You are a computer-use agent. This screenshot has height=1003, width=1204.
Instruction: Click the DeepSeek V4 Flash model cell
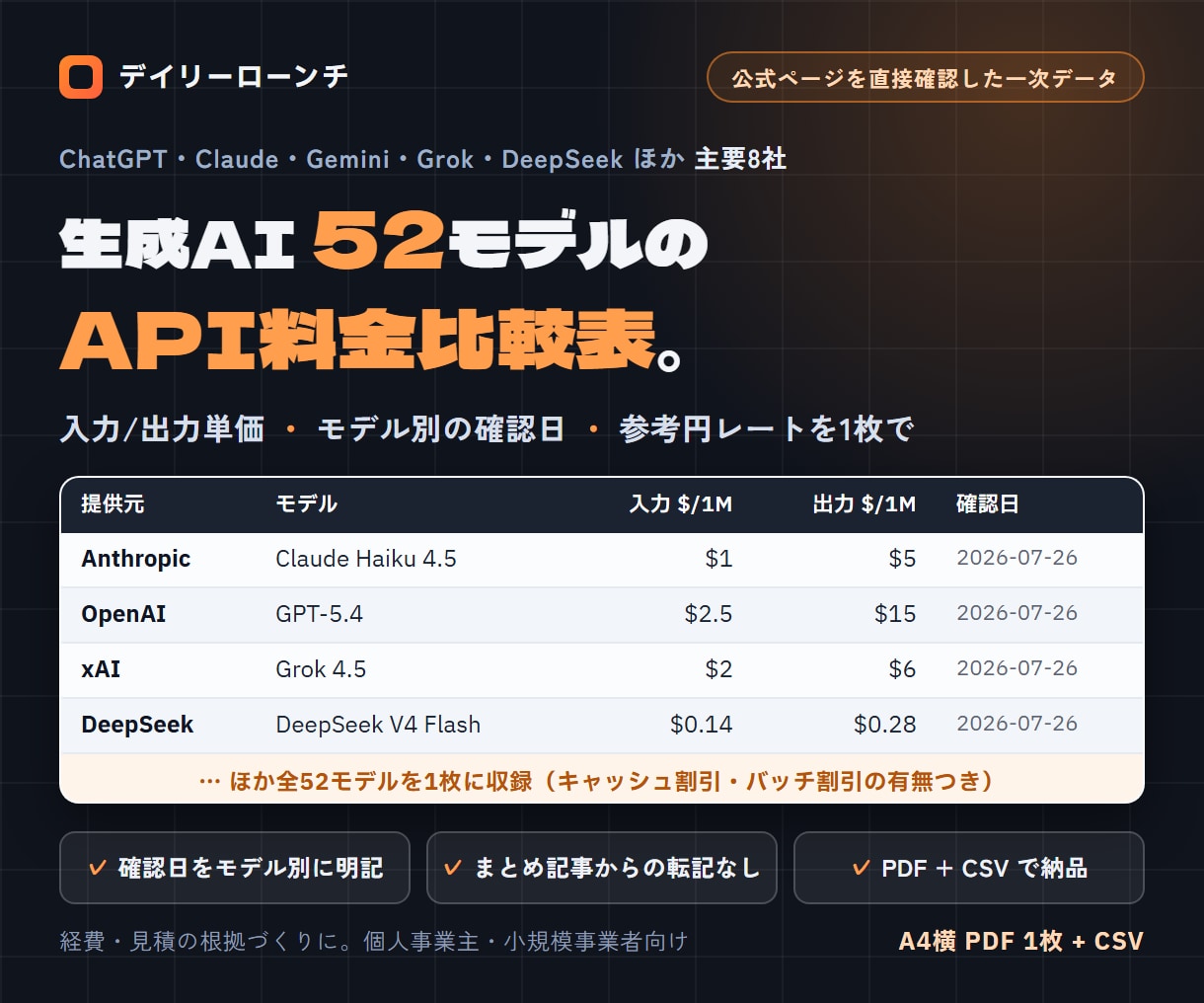tap(378, 725)
